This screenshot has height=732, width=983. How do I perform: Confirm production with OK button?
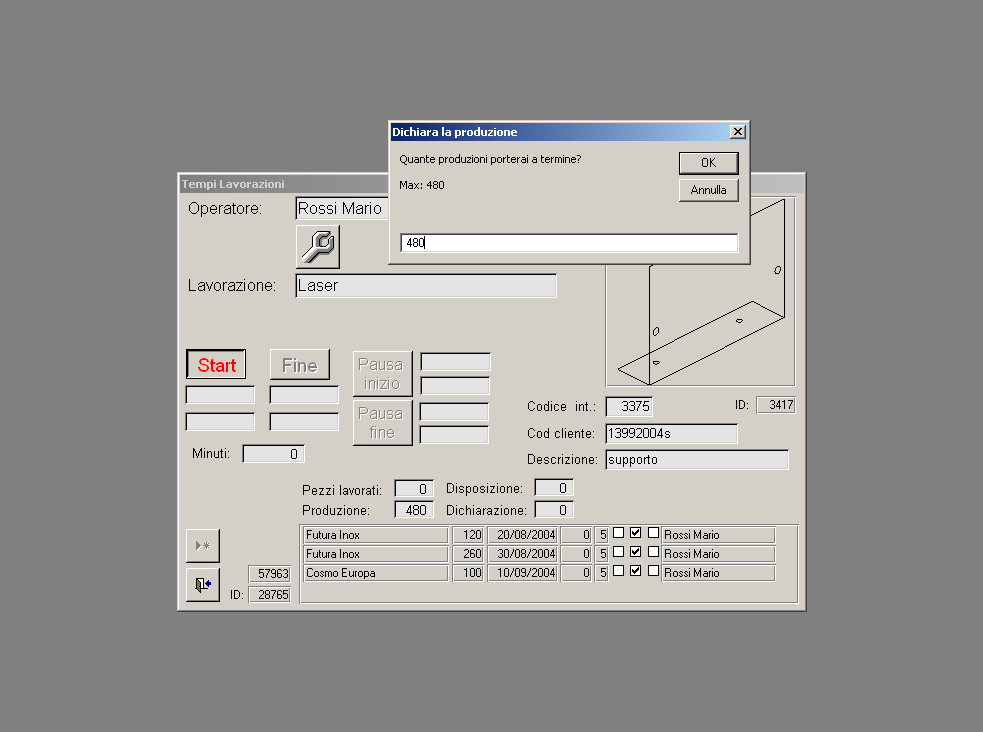click(708, 163)
